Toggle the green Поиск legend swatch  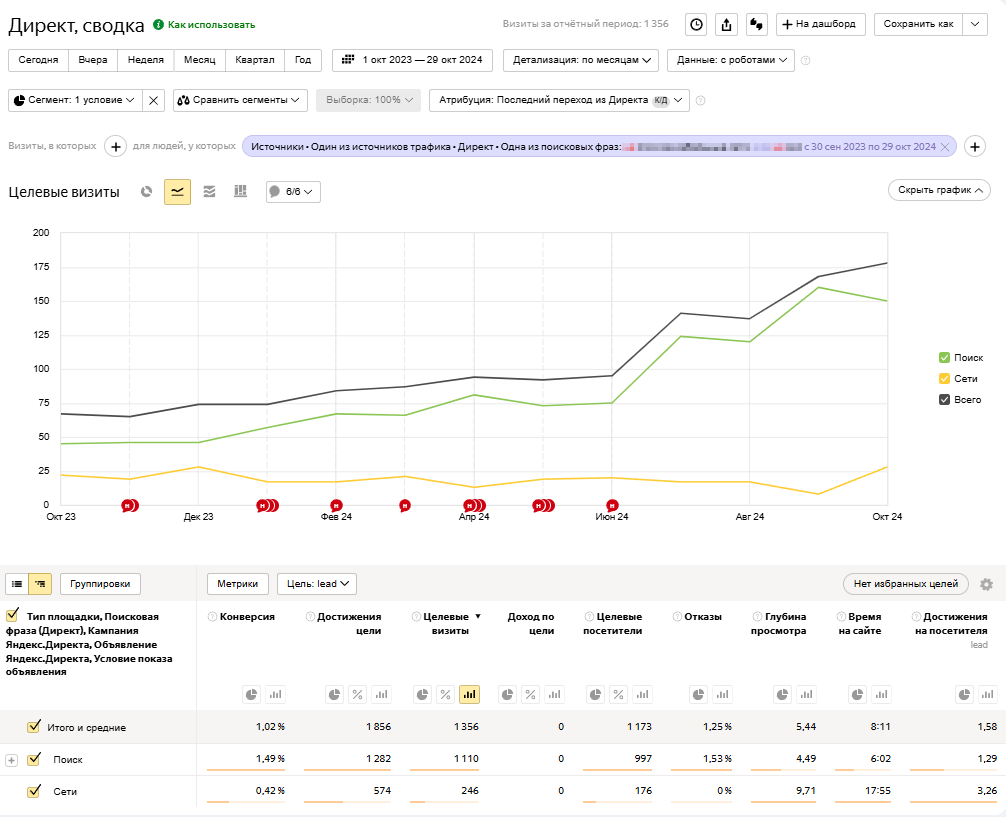[945, 357]
